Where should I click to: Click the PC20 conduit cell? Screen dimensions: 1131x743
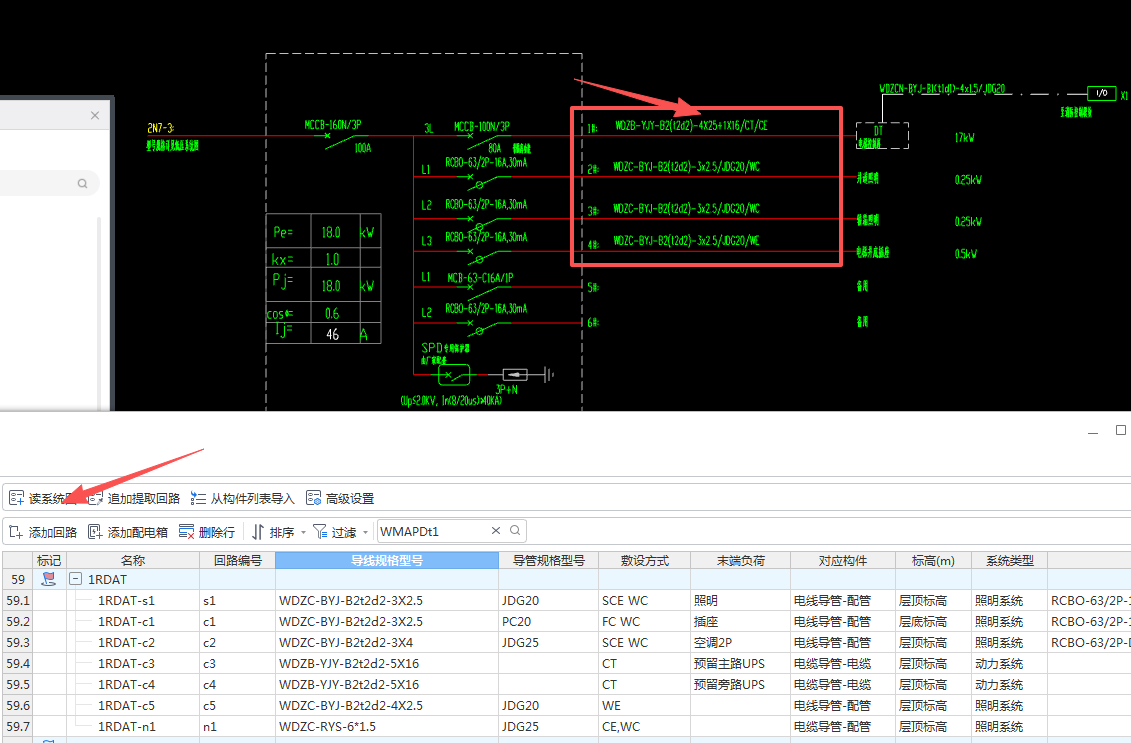point(548,621)
